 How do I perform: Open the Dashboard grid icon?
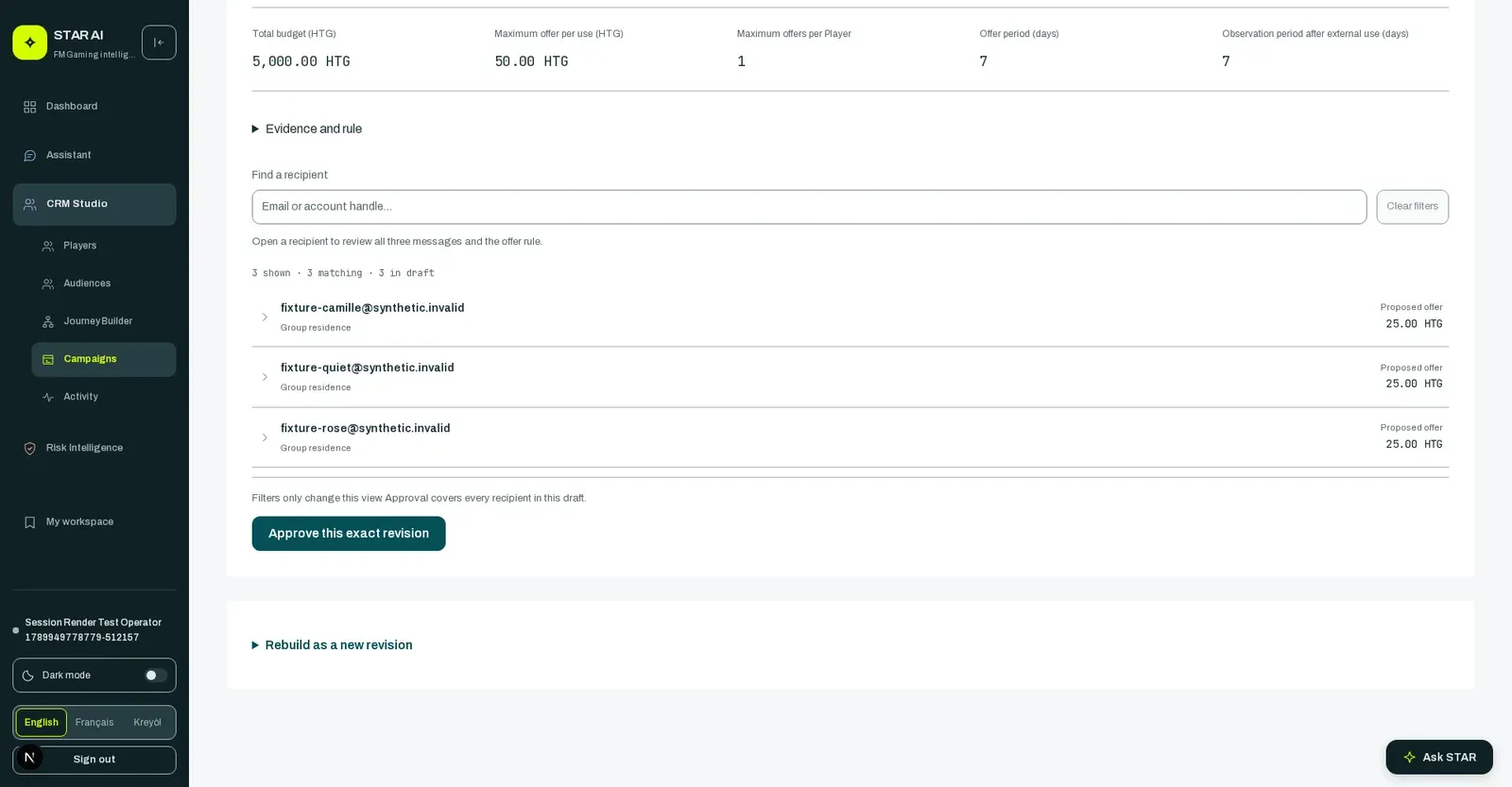click(29, 107)
